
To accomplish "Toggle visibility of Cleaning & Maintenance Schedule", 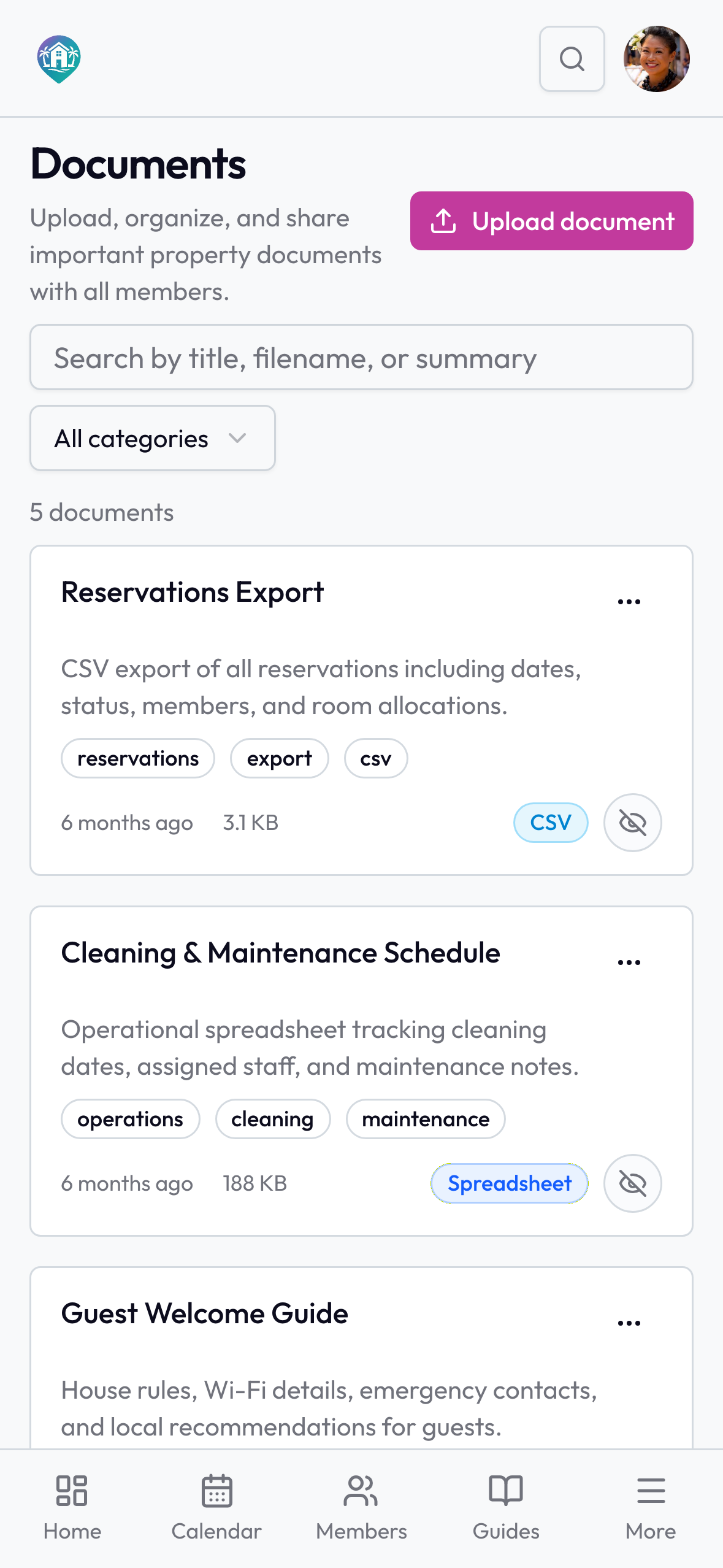I will coord(632,1183).
